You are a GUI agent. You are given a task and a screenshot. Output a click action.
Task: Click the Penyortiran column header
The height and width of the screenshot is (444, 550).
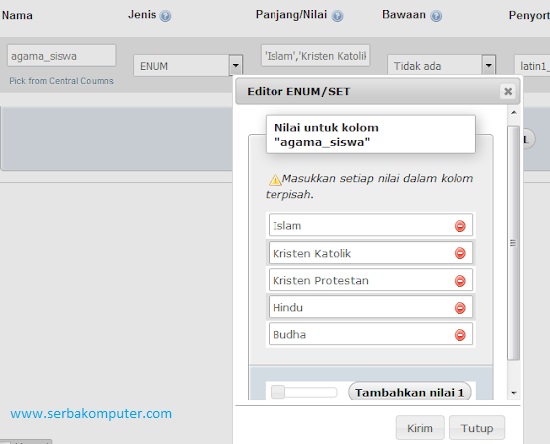[529, 15]
